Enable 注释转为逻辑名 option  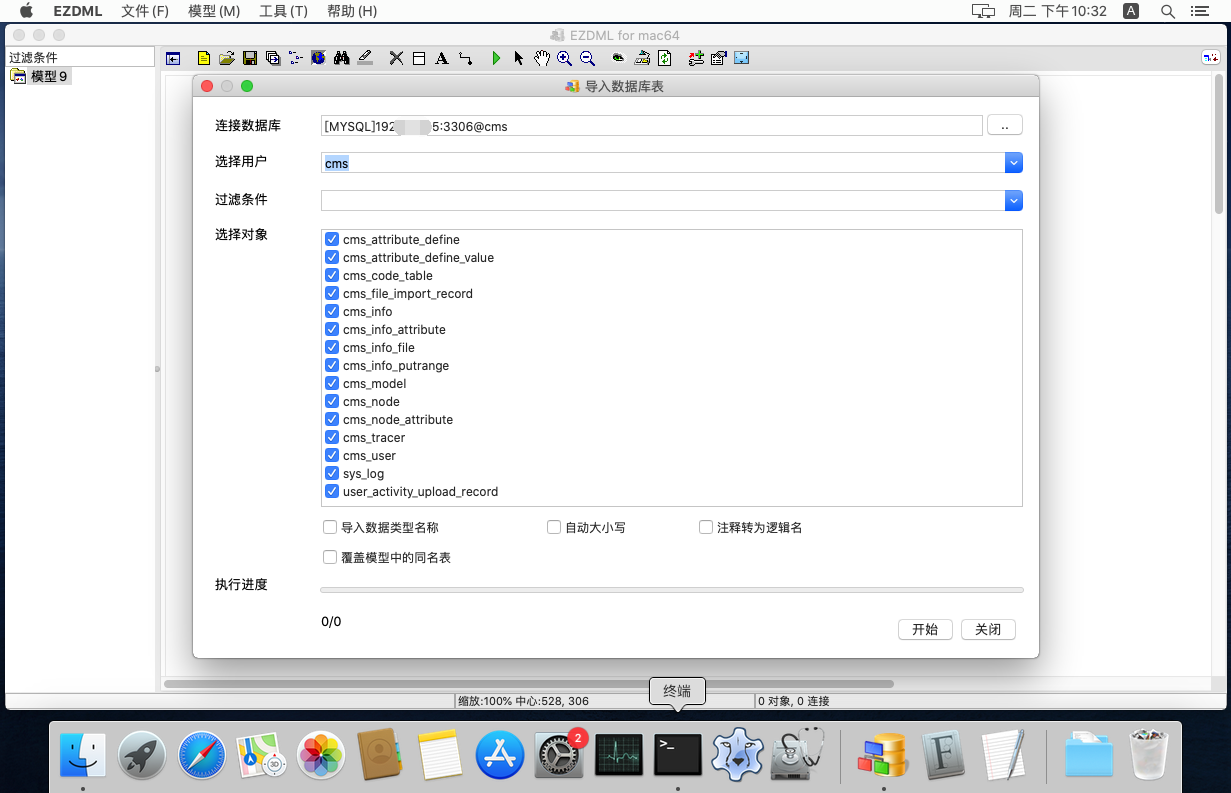[x=706, y=527]
